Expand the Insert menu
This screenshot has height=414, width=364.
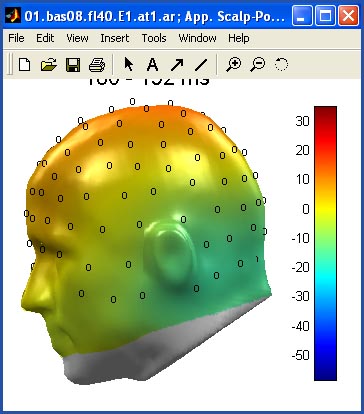(115, 38)
